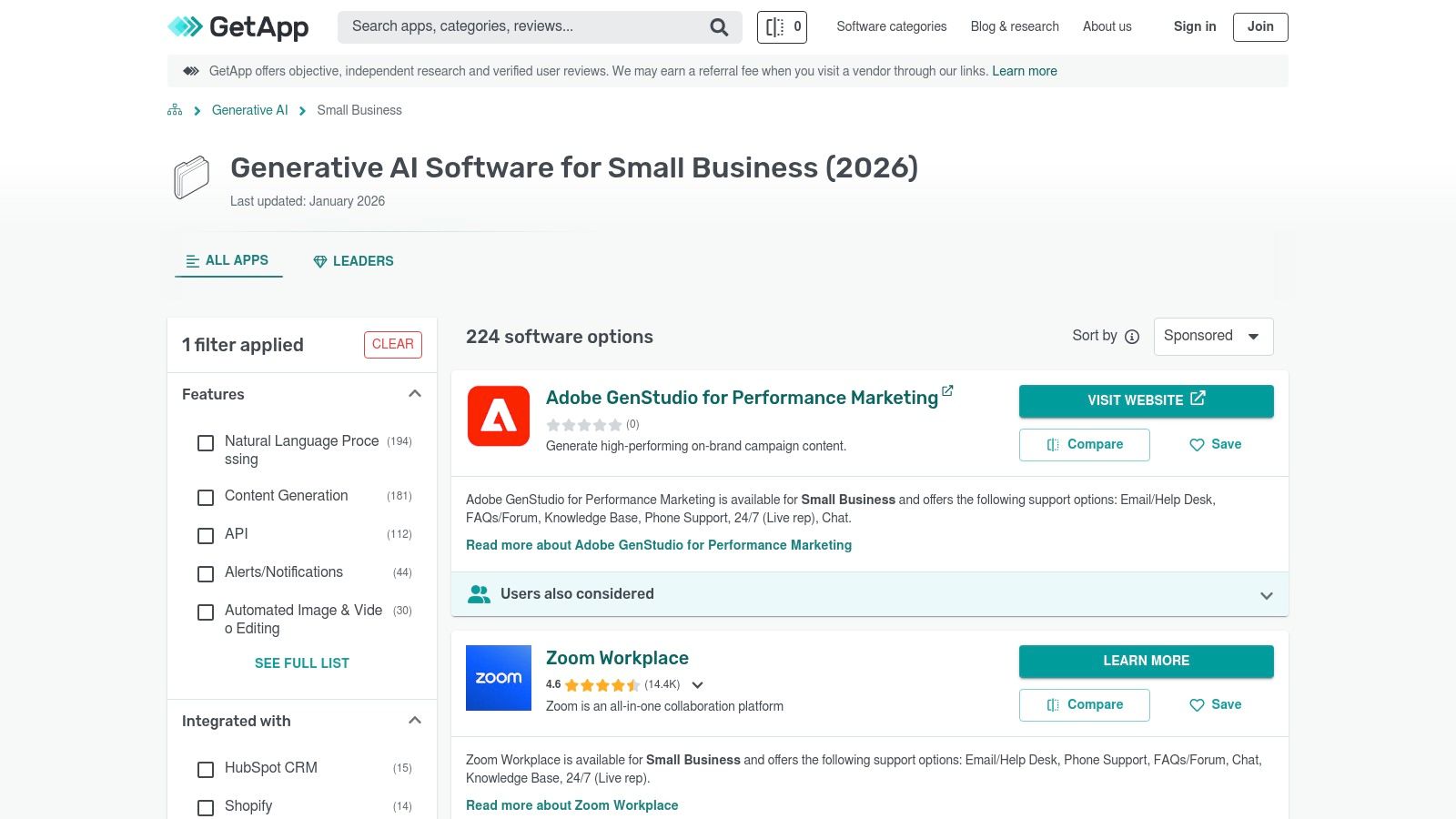Clear the applied filter

point(392,344)
